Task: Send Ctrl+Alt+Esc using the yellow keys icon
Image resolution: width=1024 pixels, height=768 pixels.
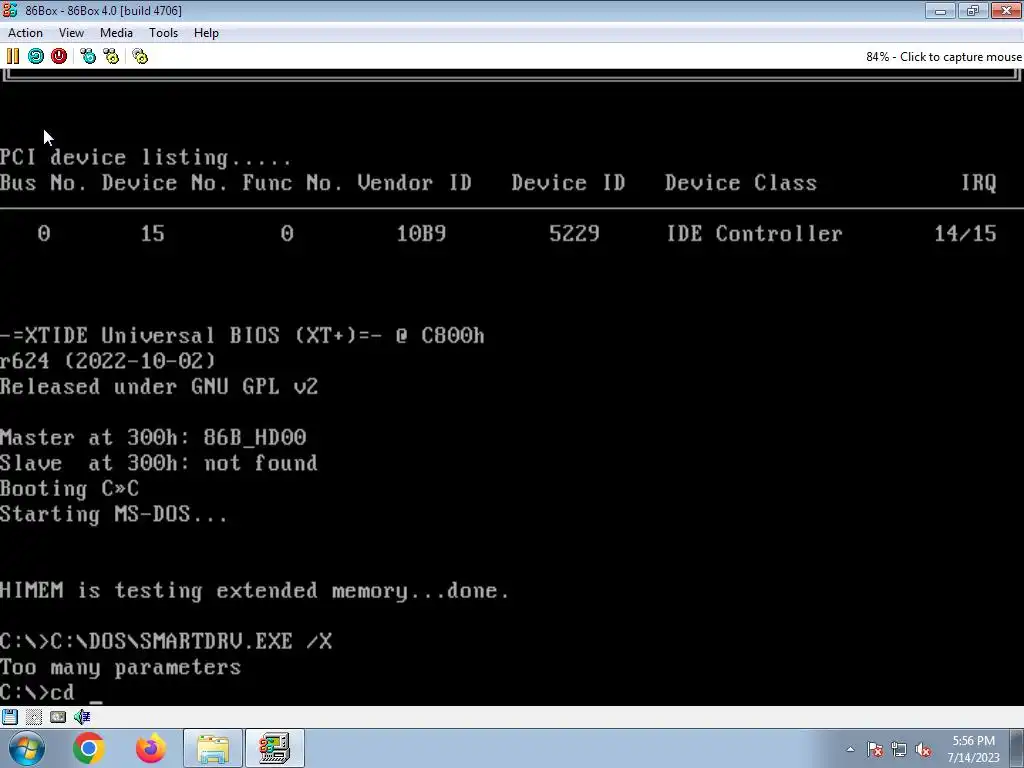Action: [x=111, y=56]
